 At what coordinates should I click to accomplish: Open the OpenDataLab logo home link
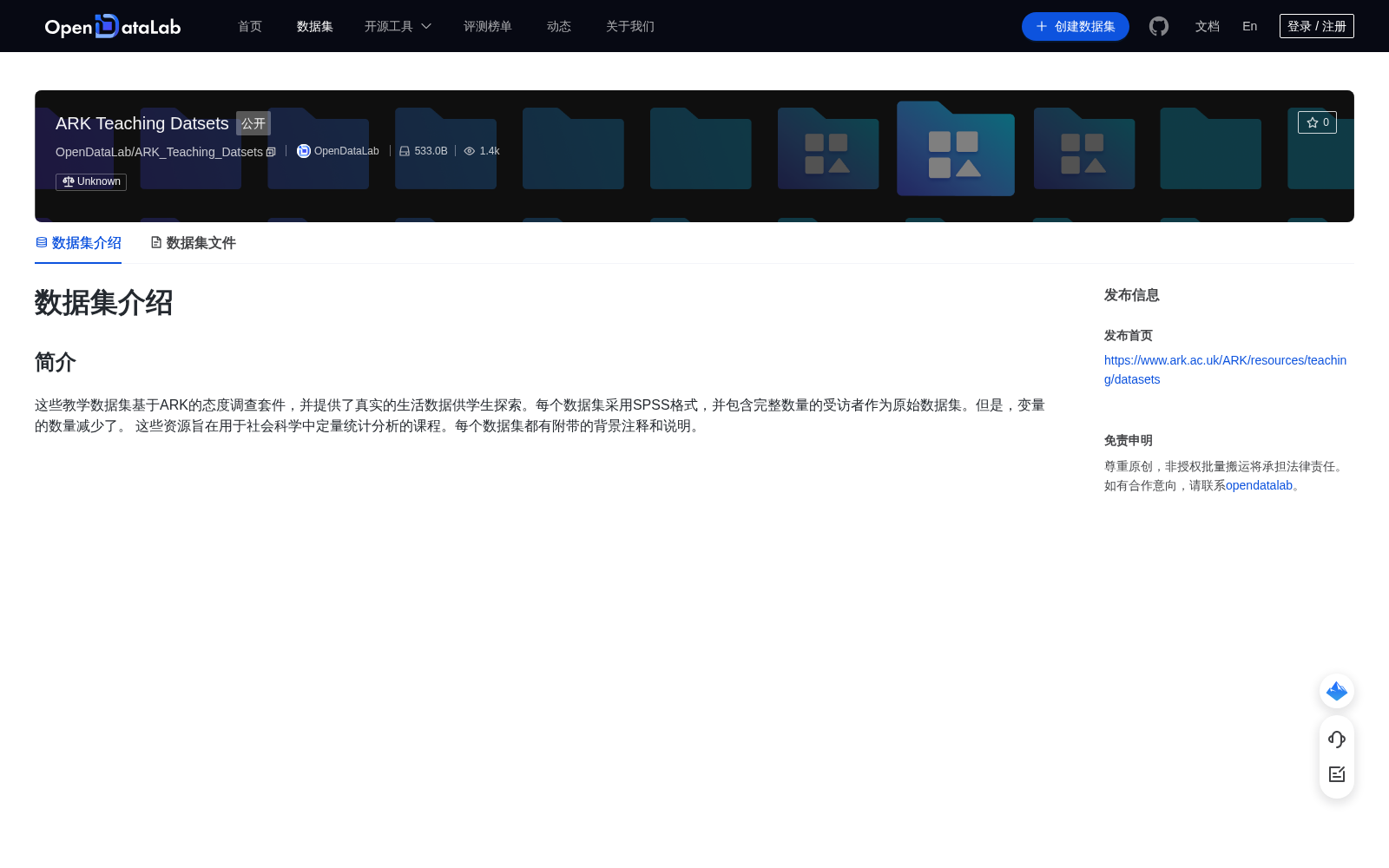point(113,26)
